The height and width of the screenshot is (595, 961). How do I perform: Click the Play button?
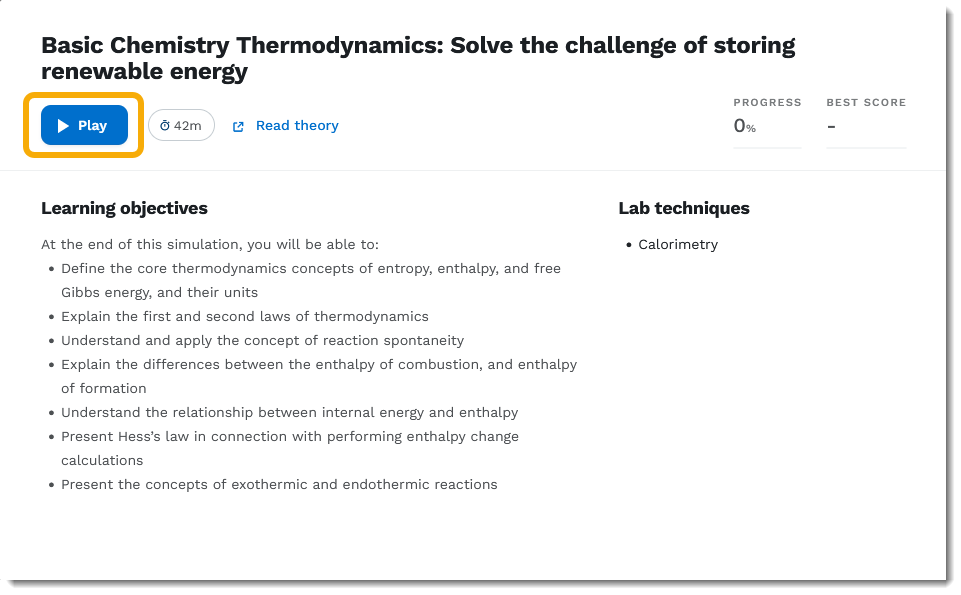tap(84, 126)
